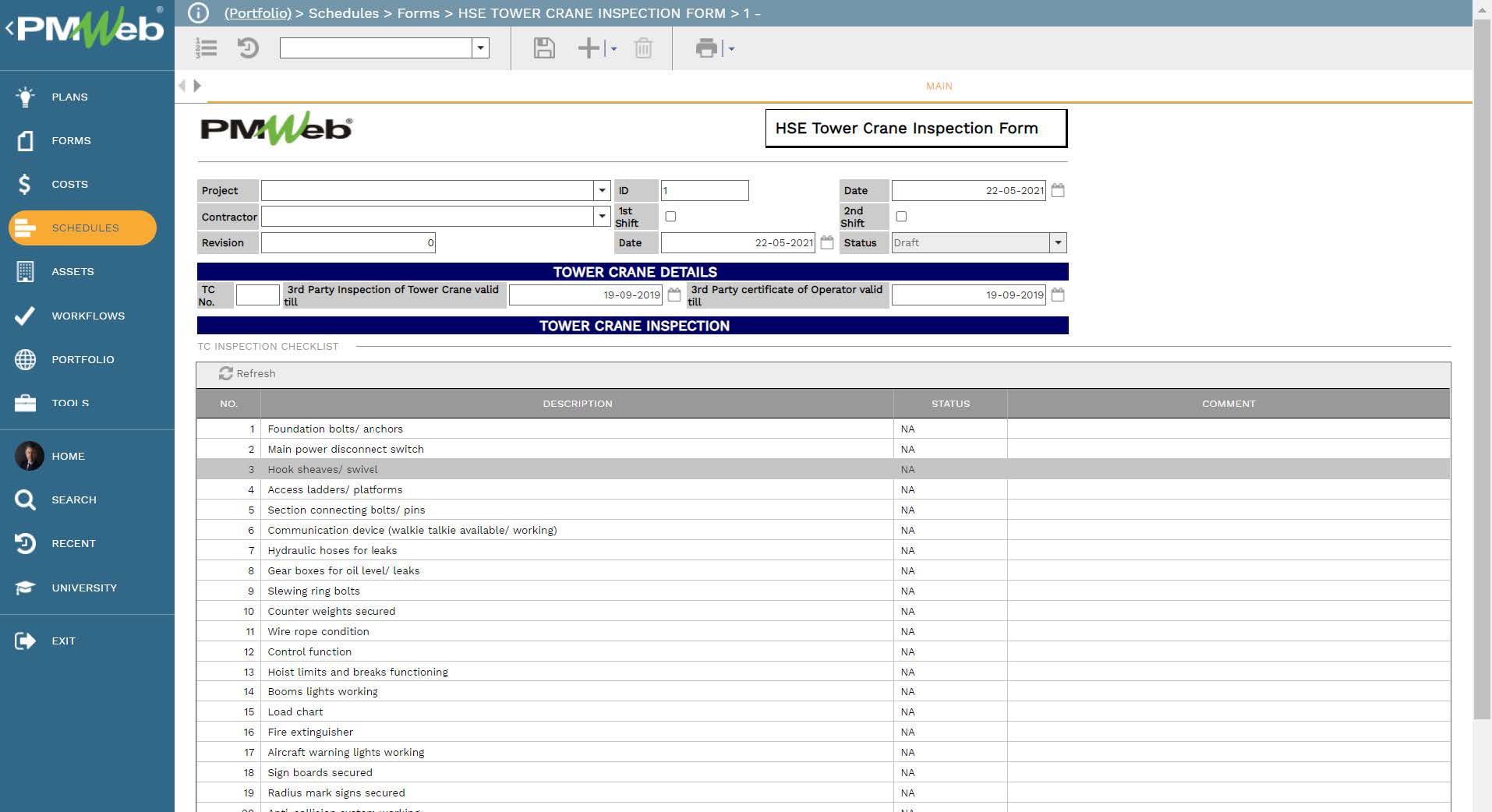Open the records list view icon
The image size is (1492, 812).
coord(207,48)
